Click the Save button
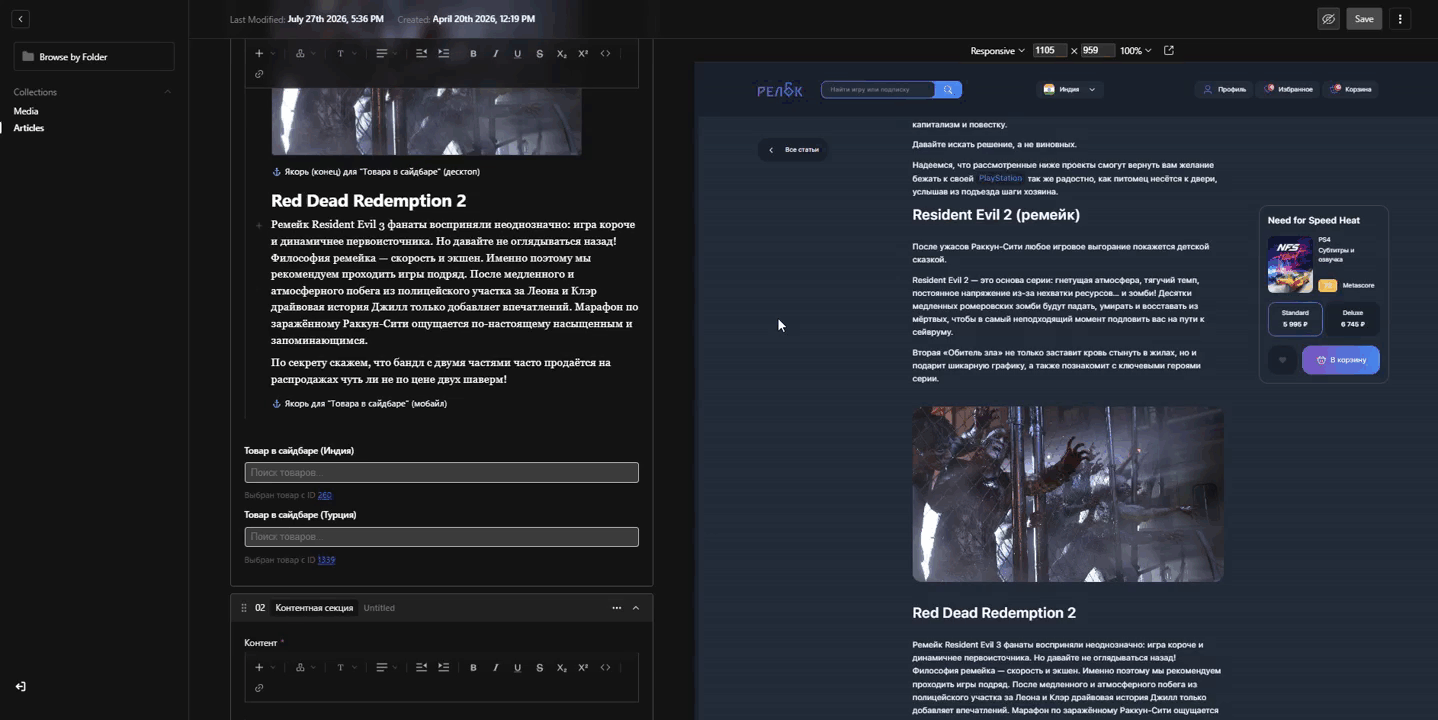The height and width of the screenshot is (720, 1438). (1364, 19)
